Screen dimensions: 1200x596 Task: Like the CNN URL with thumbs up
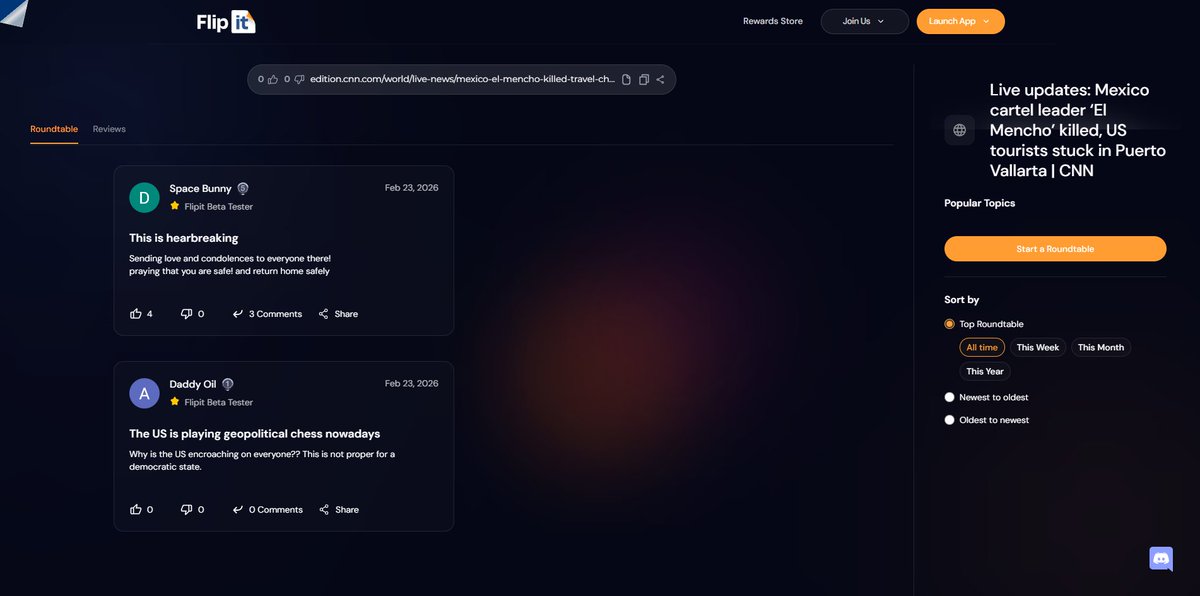[x=273, y=79]
